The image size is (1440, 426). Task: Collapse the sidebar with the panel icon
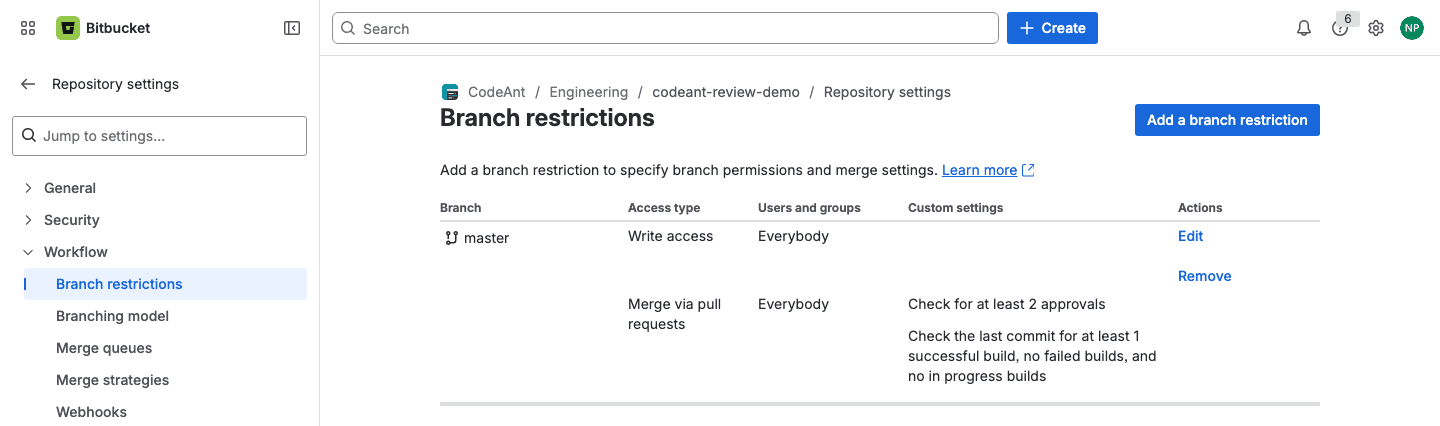(292, 28)
